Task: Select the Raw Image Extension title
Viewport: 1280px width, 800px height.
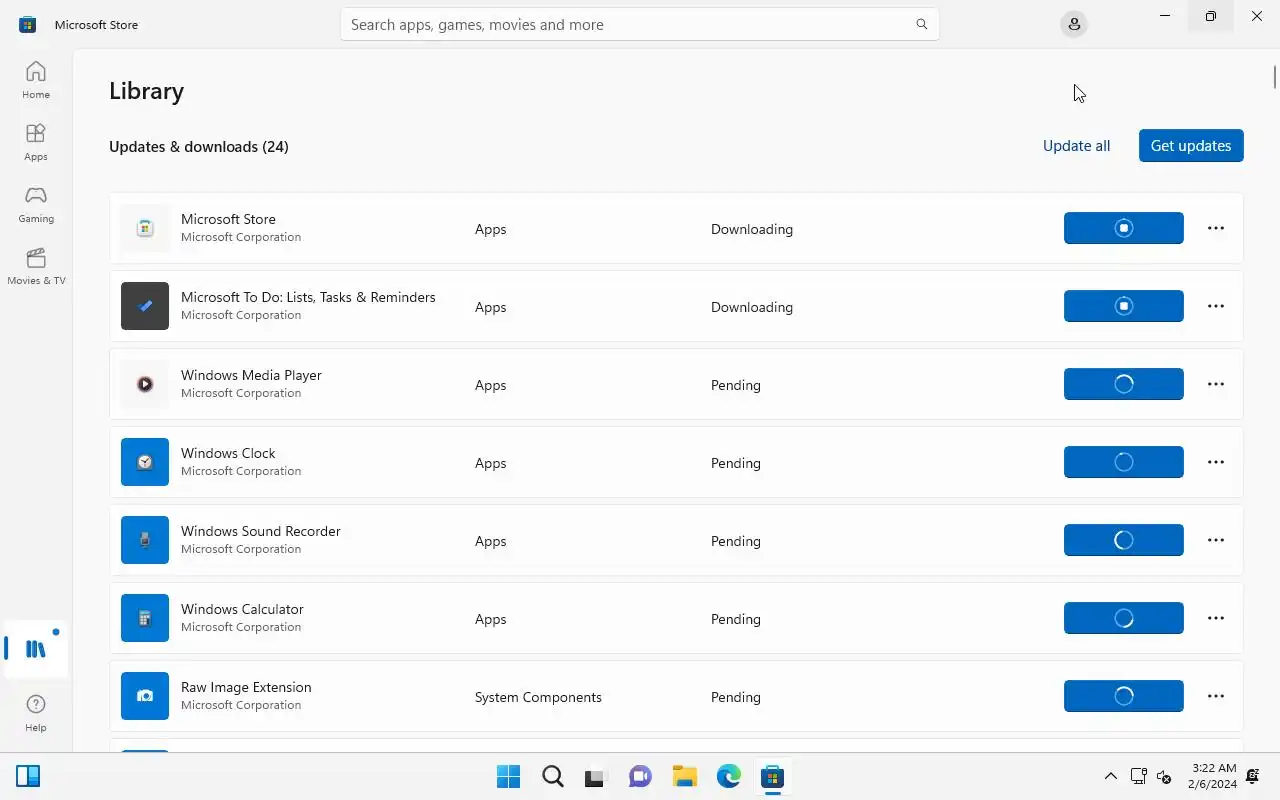Action: pyautogui.click(x=246, y=687)
